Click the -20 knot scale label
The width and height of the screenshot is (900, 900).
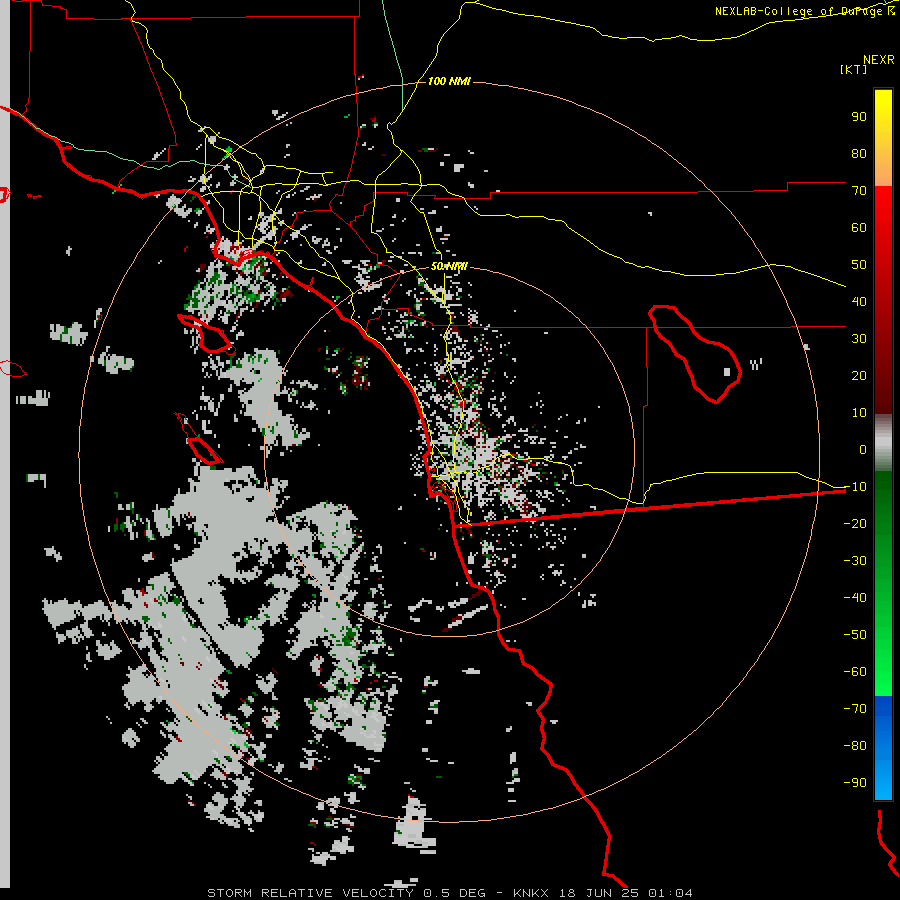(x=855, y=523)
